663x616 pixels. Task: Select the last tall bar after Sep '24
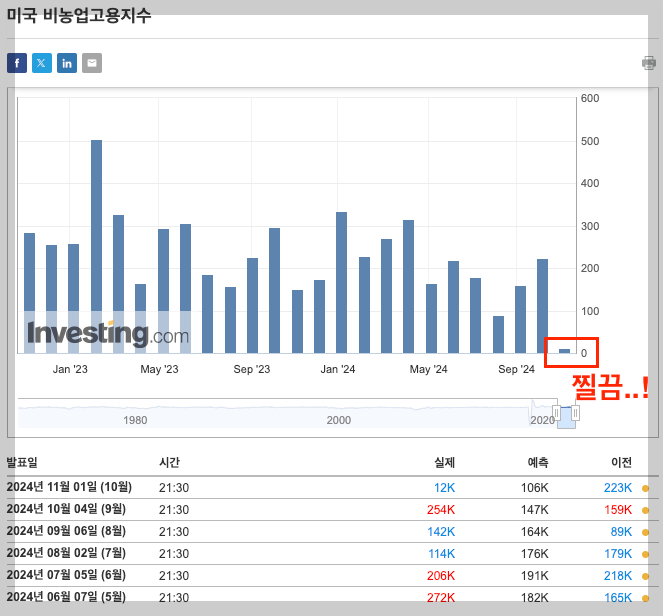[x=542, y=306]
